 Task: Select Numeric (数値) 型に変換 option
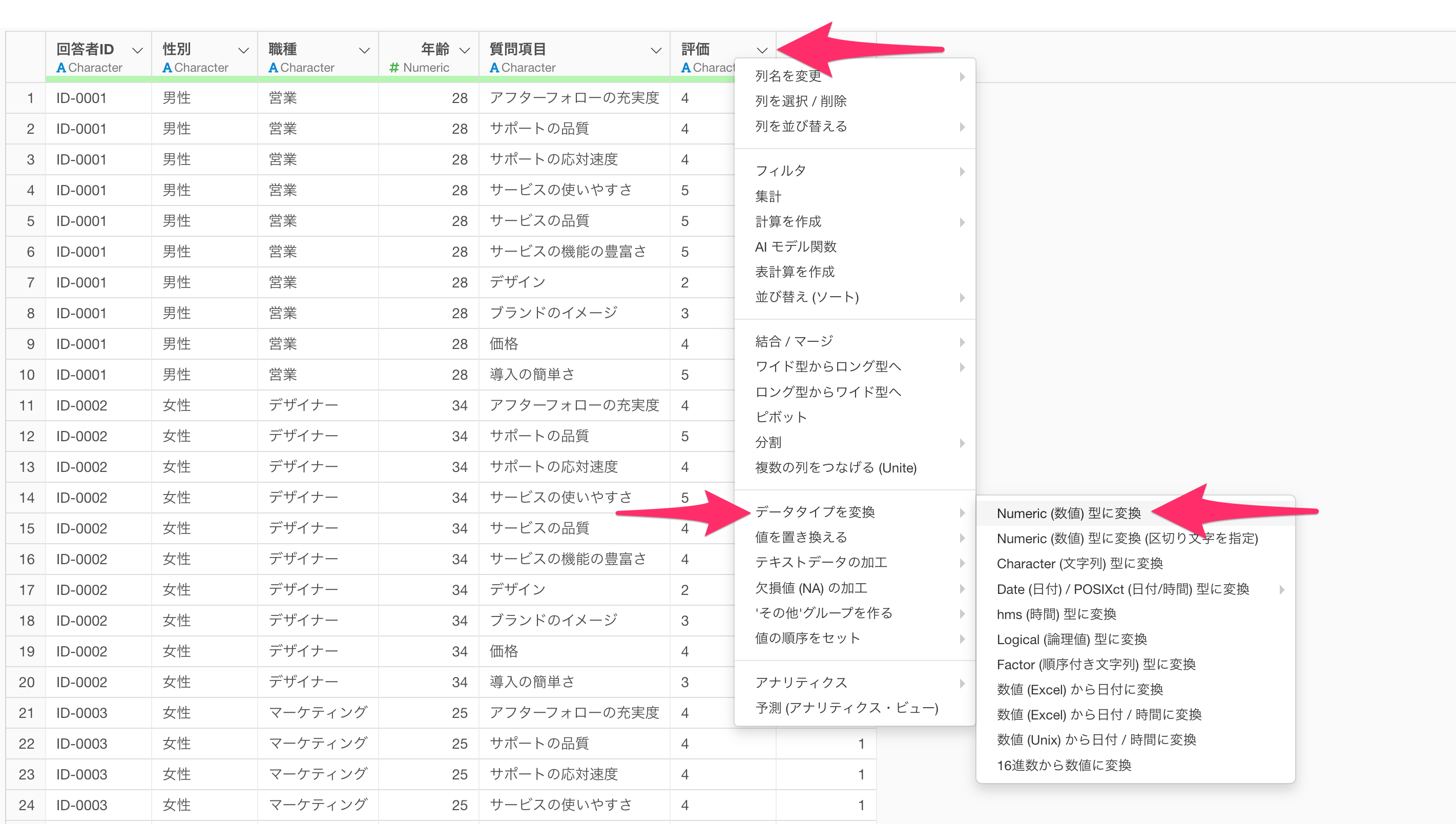click(1069, 513)
